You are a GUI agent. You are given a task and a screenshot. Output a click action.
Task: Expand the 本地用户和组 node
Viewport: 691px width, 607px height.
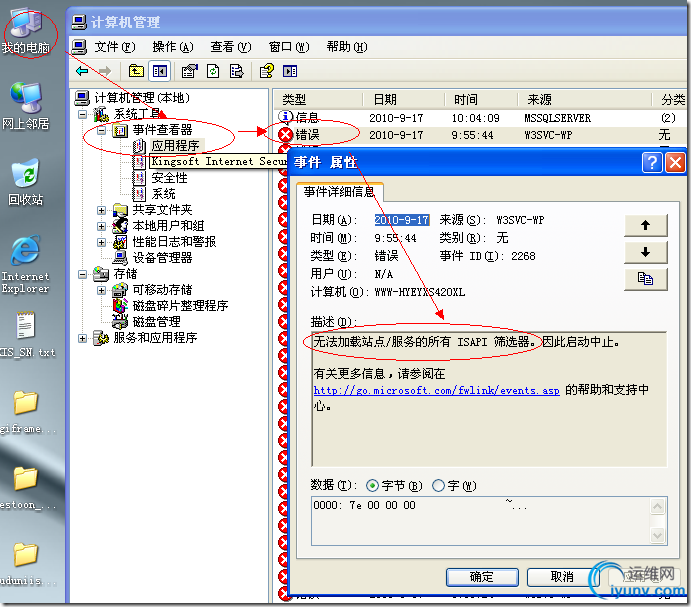pos(101,226)
